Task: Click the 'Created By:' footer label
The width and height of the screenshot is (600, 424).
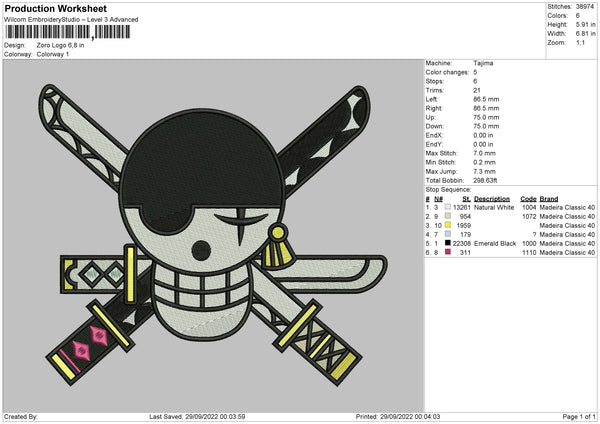Action: (x=21, y=416)
